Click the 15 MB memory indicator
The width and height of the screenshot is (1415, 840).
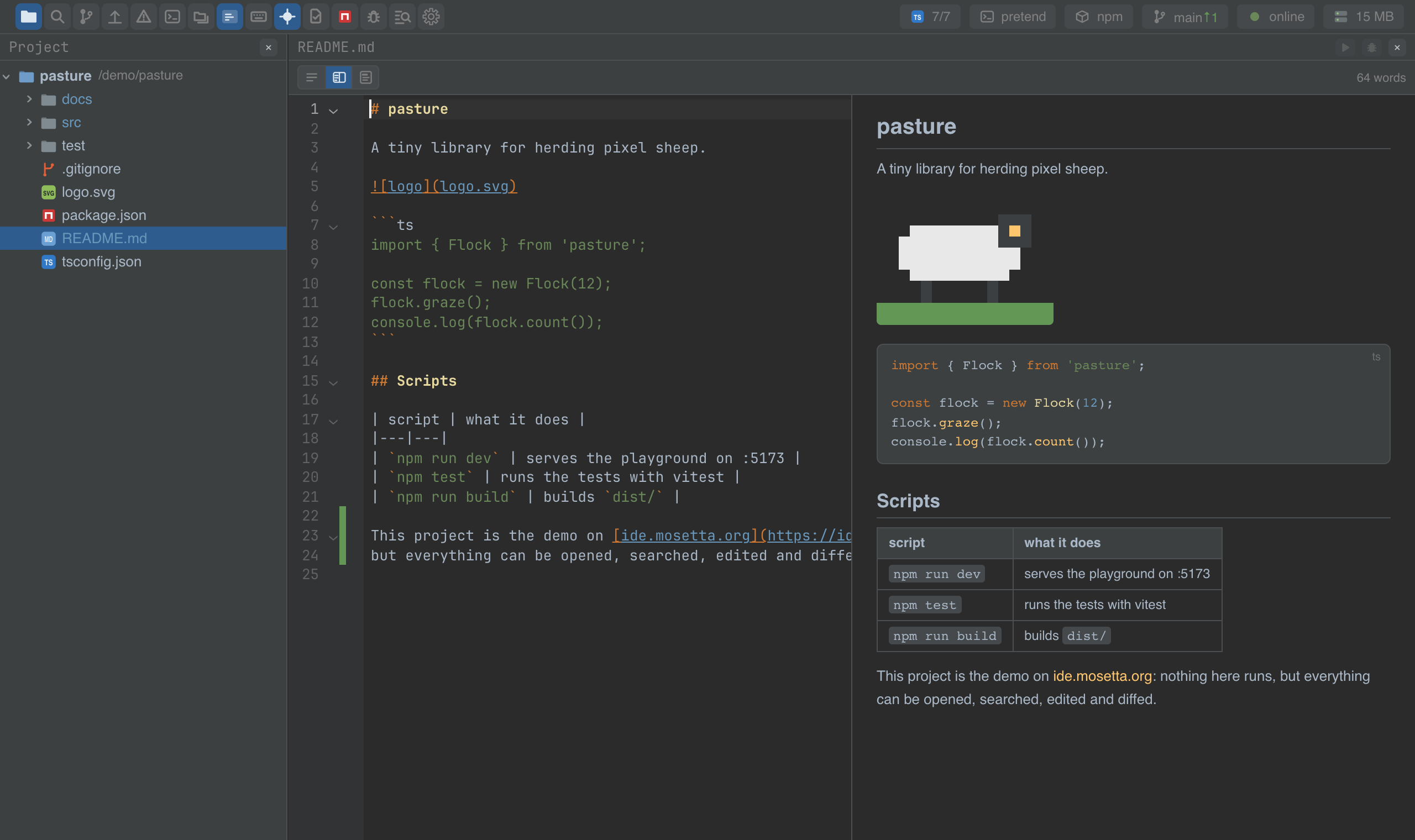(1363, 17)
